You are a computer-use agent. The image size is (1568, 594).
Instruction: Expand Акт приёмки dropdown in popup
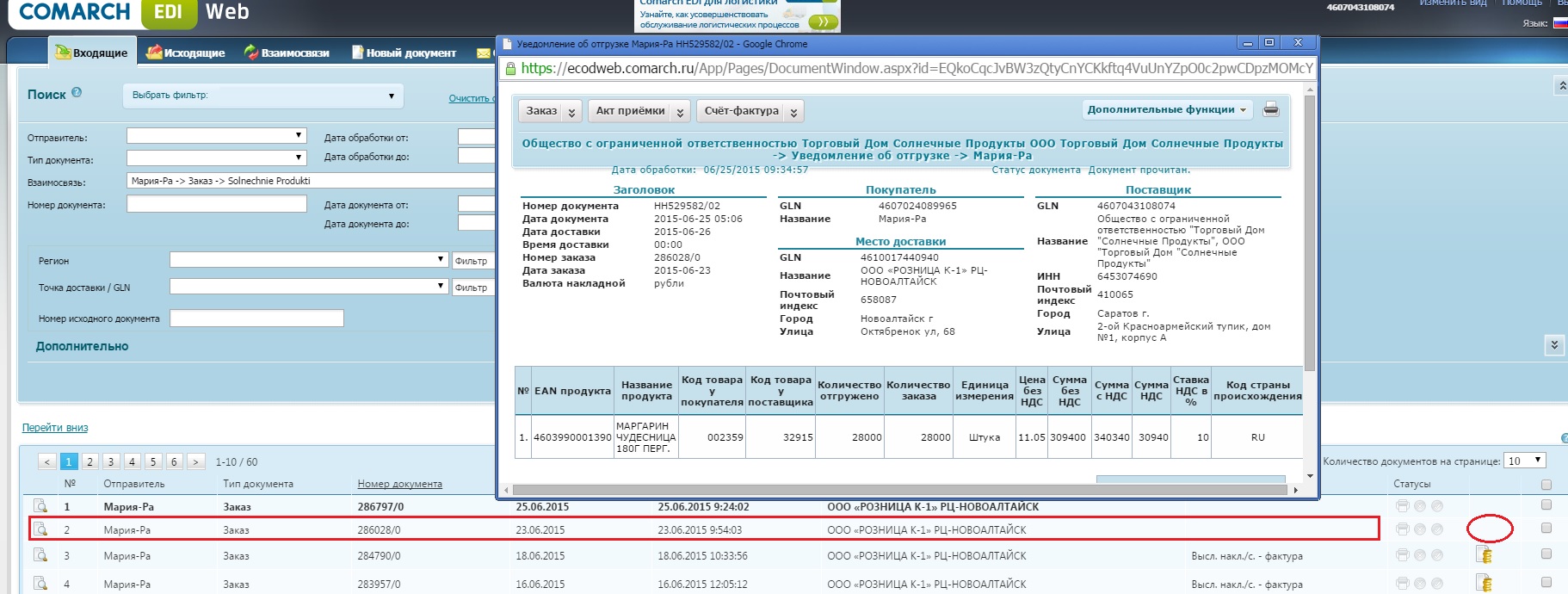coord(680,111)
